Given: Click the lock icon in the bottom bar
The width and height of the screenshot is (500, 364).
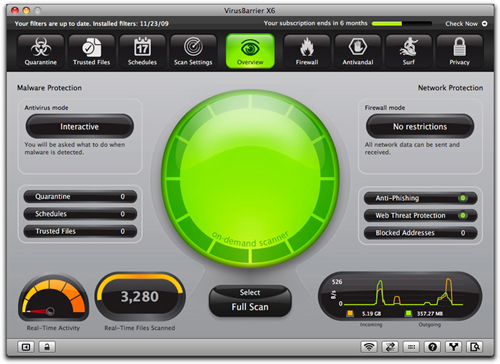Looking at the screenshot, I should tap(47, 347).
